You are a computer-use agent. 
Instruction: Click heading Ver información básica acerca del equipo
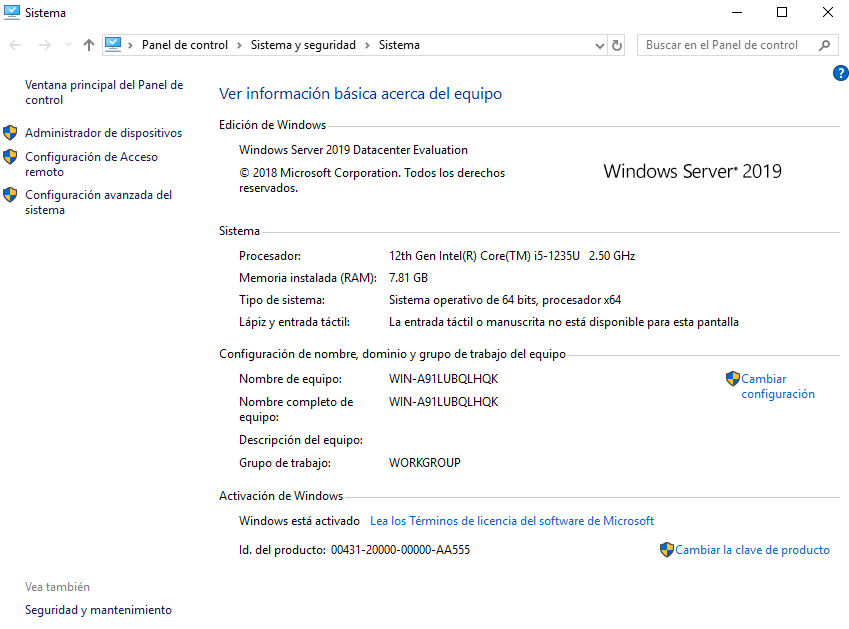pyautogui.click(x=360, y=94)
